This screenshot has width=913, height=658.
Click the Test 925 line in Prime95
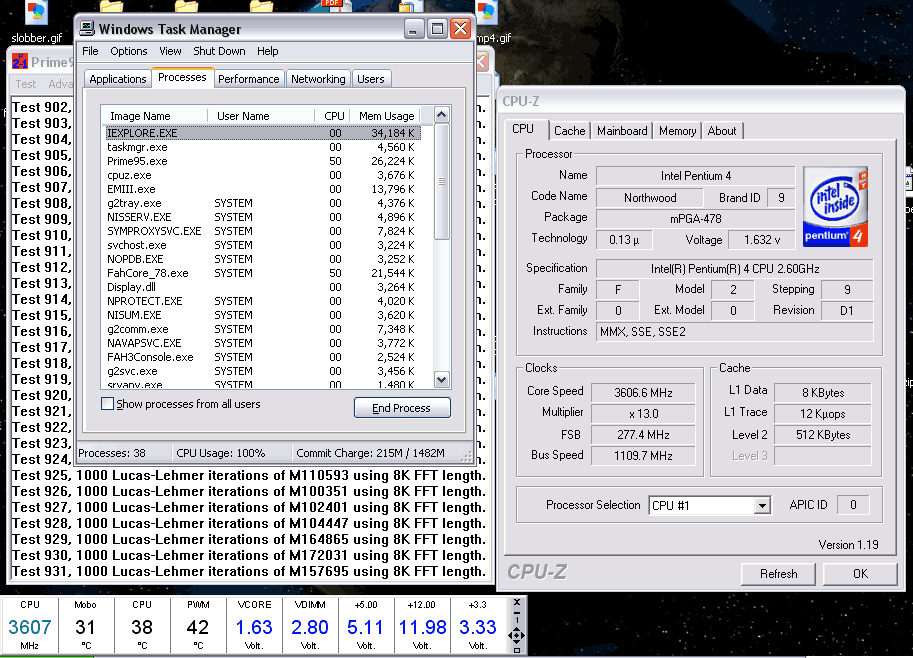(249, 476)
